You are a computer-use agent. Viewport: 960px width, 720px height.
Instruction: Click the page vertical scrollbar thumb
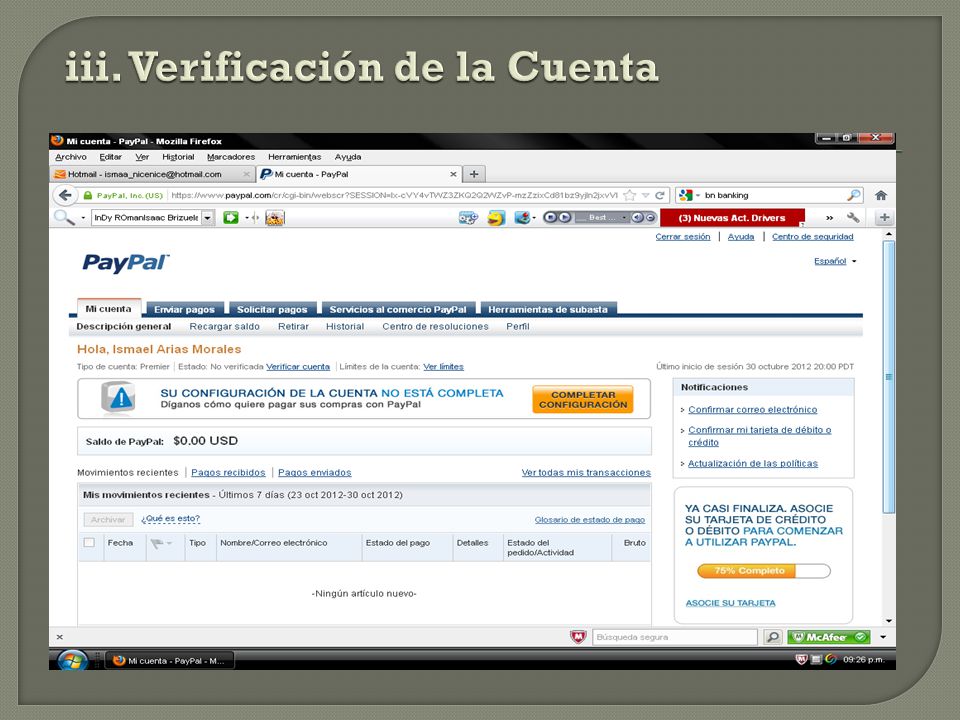tap(889, 377)
